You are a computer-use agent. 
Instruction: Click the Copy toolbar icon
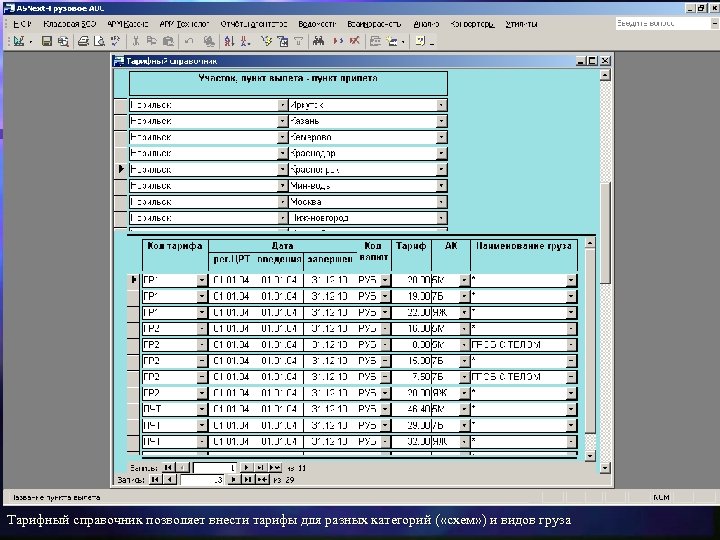(152, 41)
